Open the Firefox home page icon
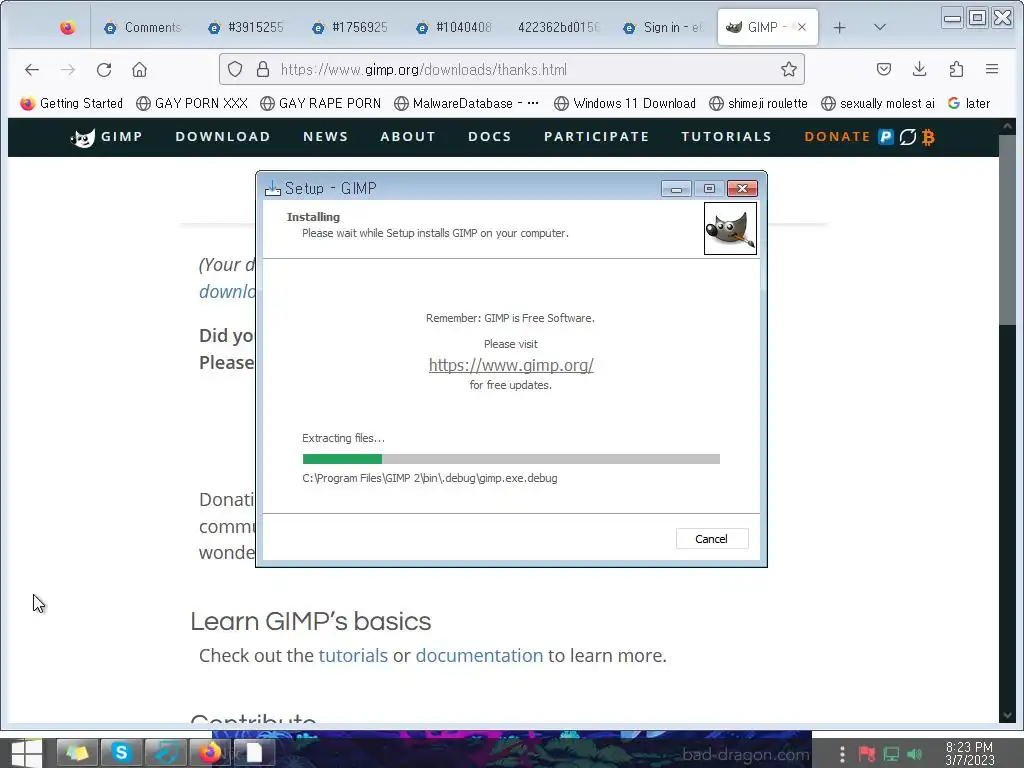Image resolution: width=1024 pixels, height=768 pixels. point(139,69)
